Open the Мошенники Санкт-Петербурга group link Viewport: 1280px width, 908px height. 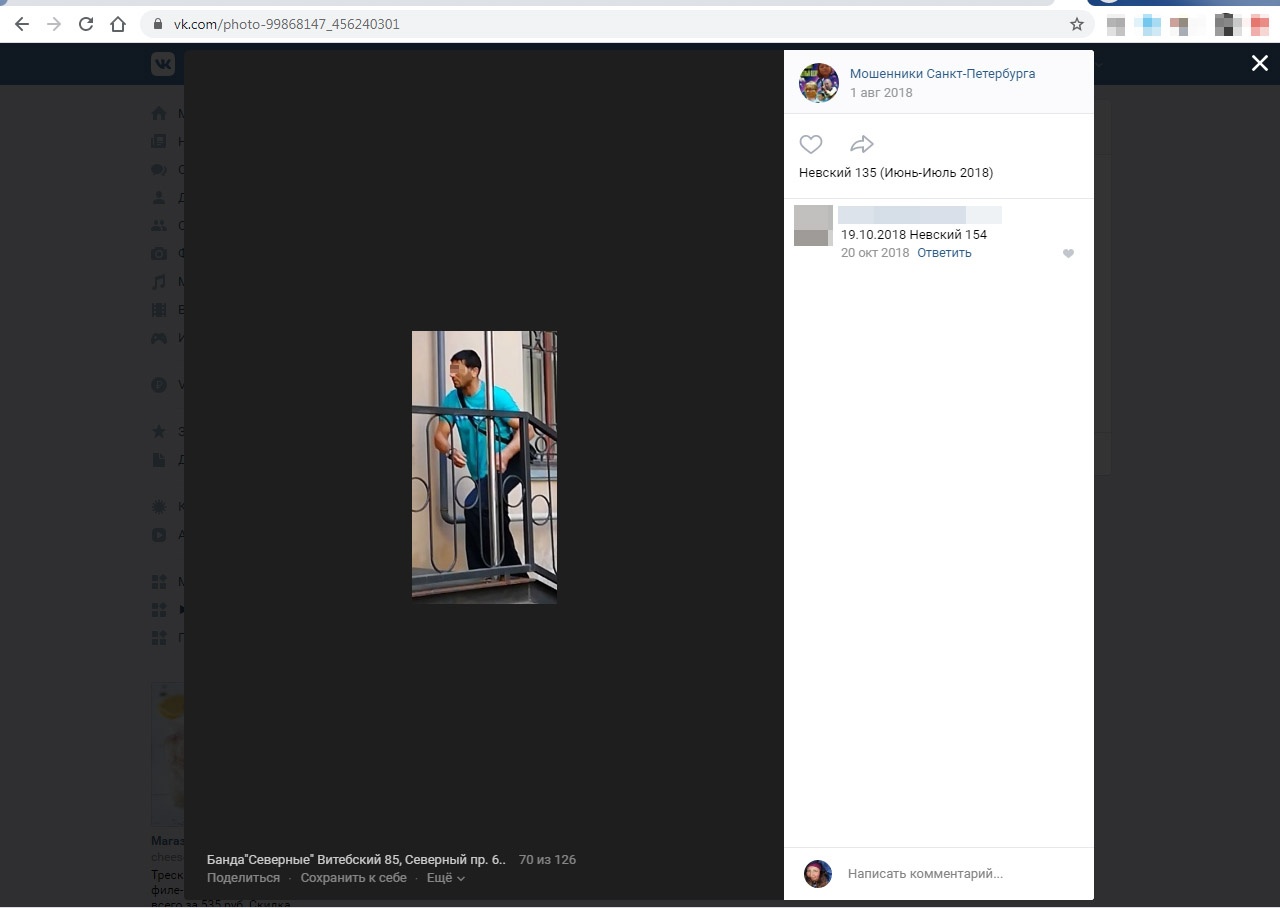point(942,74)
